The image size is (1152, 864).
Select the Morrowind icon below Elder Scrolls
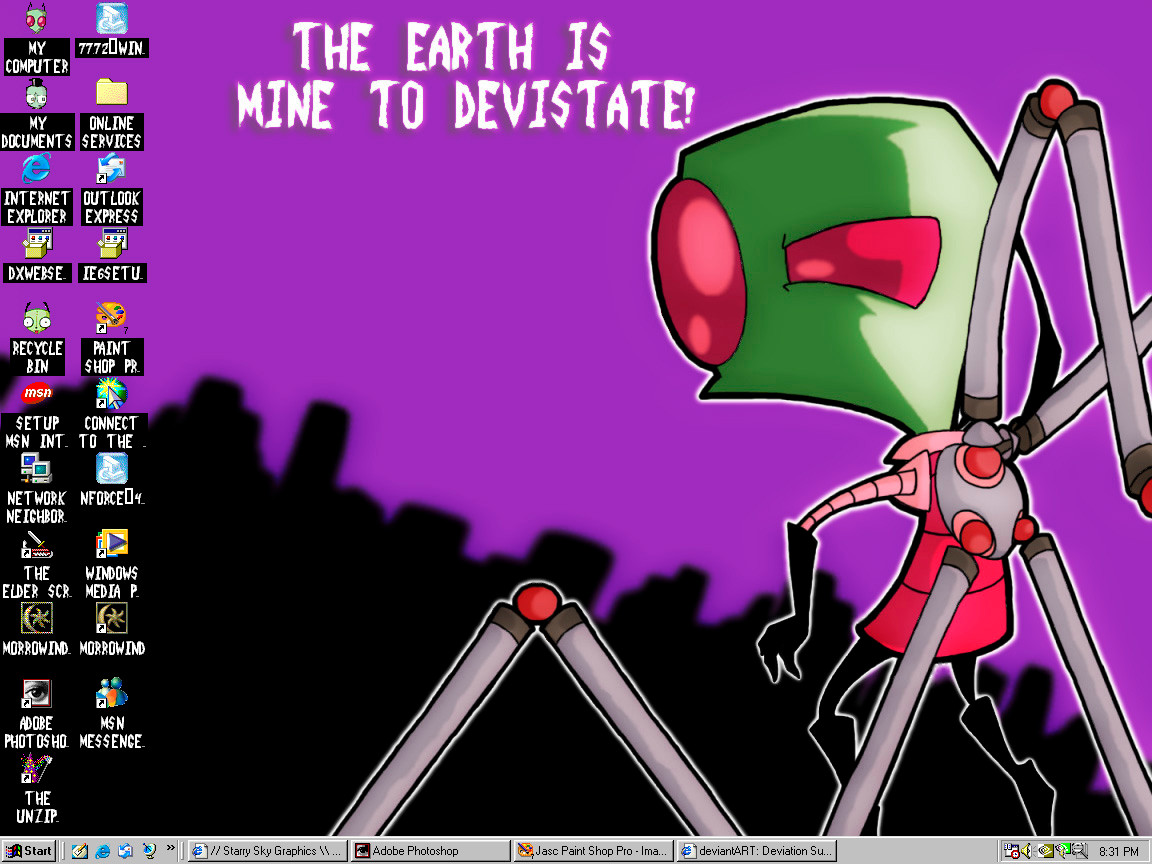tap(37, 630)
